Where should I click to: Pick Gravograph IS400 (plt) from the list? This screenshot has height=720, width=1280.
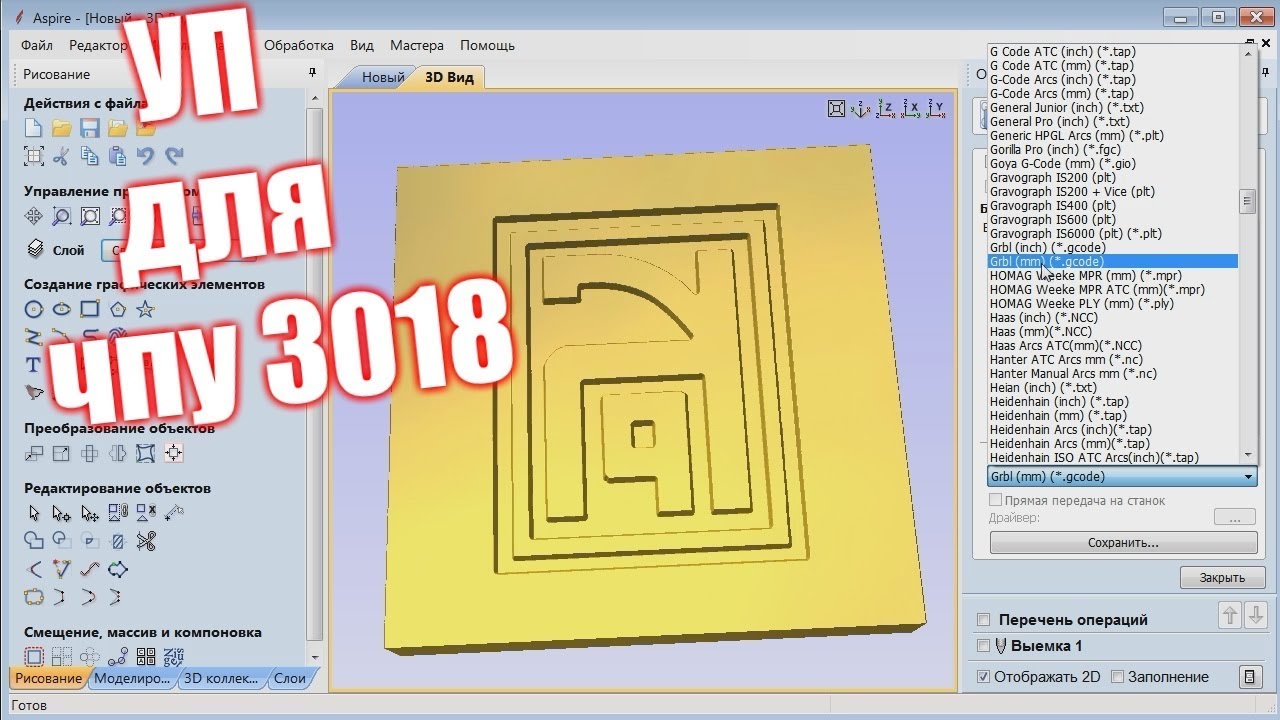point(1112,205)
